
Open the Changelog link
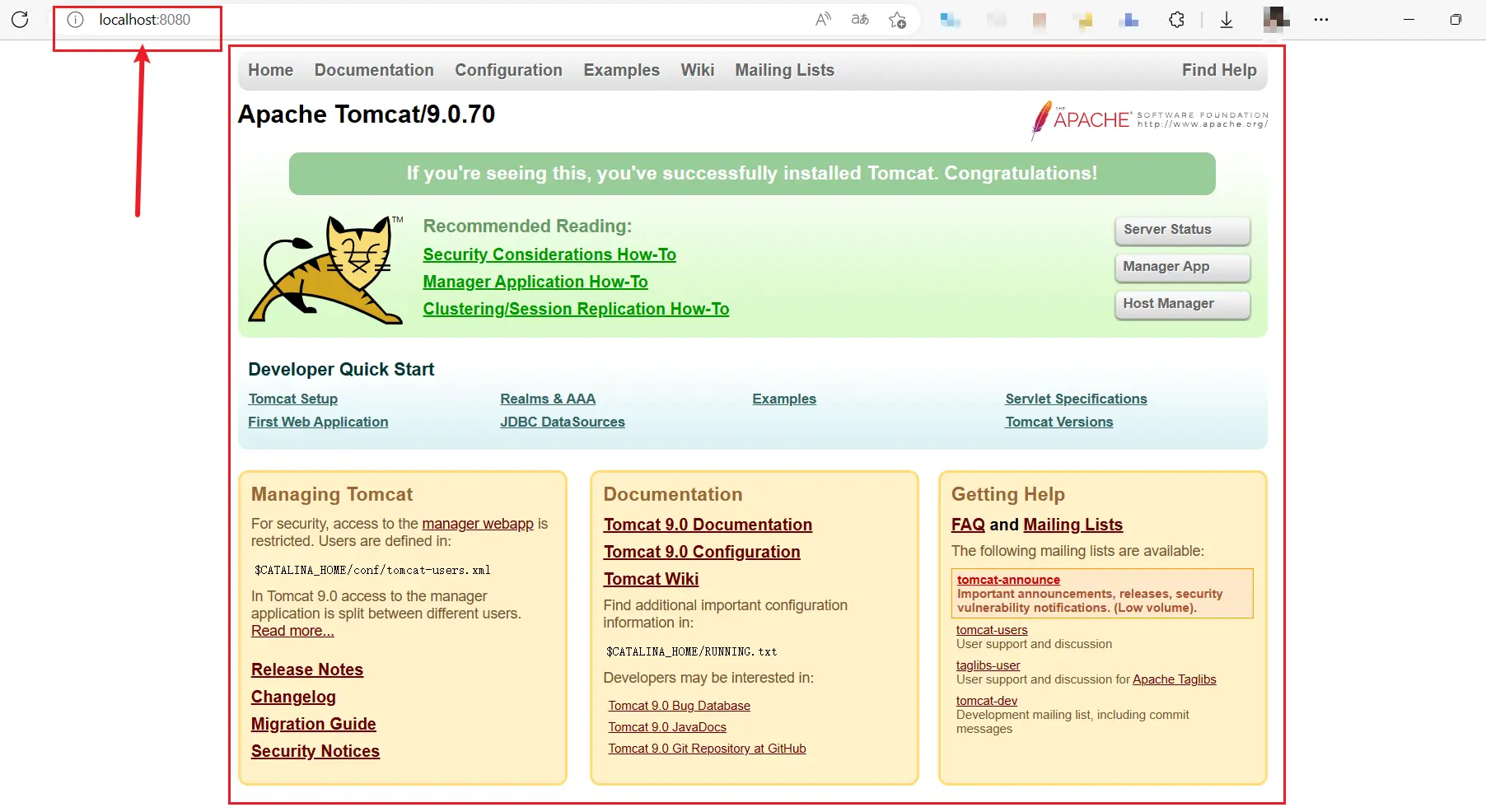[293, 697]
